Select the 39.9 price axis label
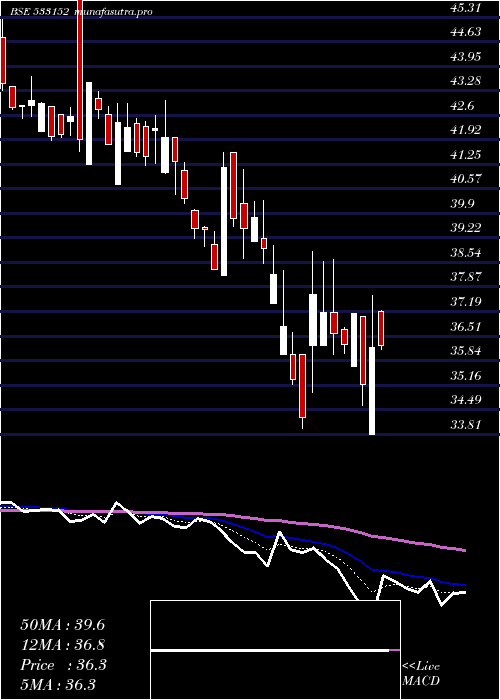The height and width of the screenshot is (700, 500). click(462, 204)
